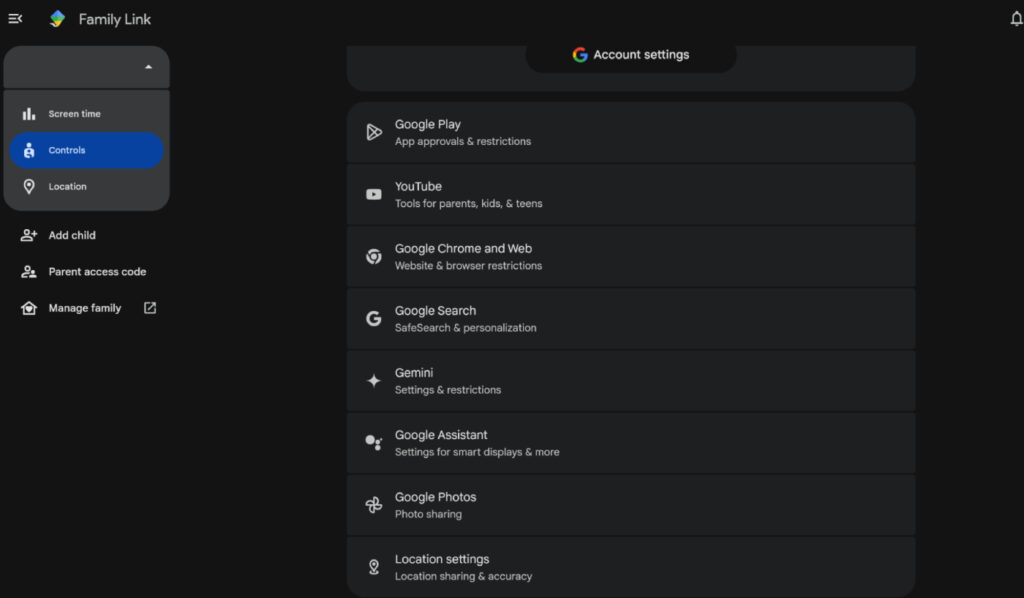Click the Google Photos pinwheel icon
Screen dimensions: 1024x598
pyautogui.click(x=373, y=504)
